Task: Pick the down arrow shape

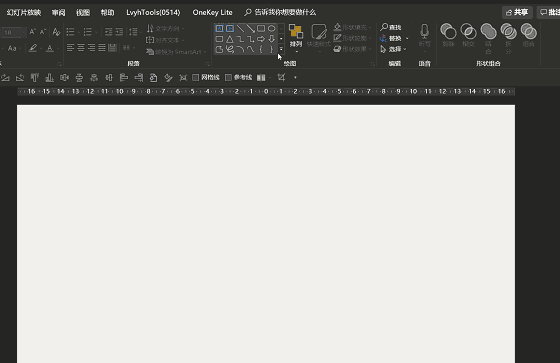Action: pos(271,39)
